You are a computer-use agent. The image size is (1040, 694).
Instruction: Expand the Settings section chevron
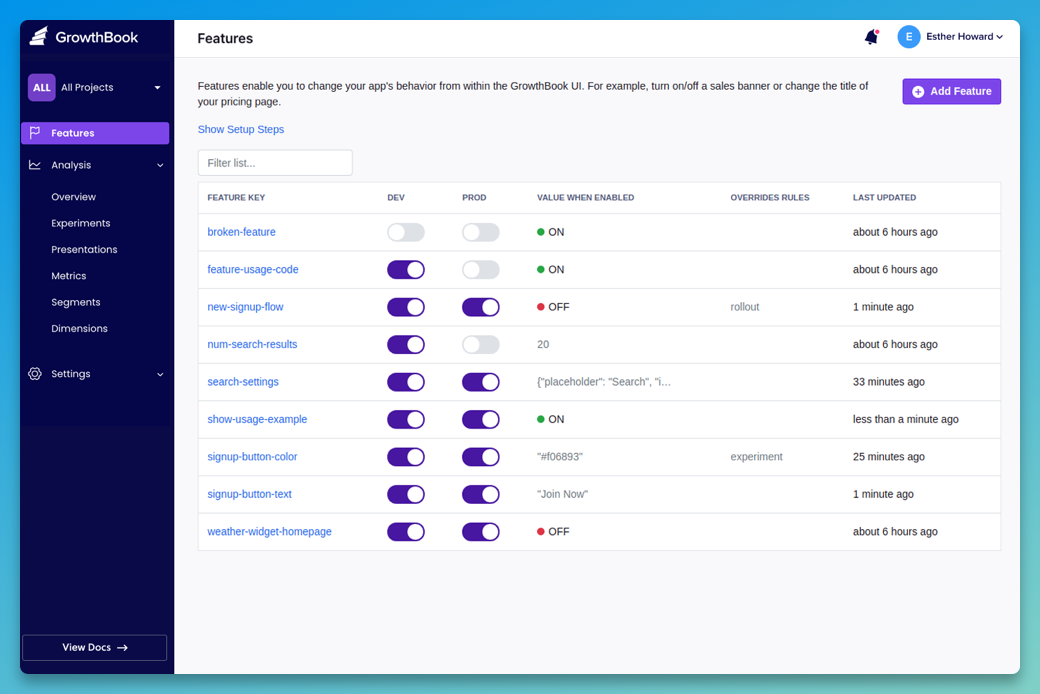tap(159, 373)
